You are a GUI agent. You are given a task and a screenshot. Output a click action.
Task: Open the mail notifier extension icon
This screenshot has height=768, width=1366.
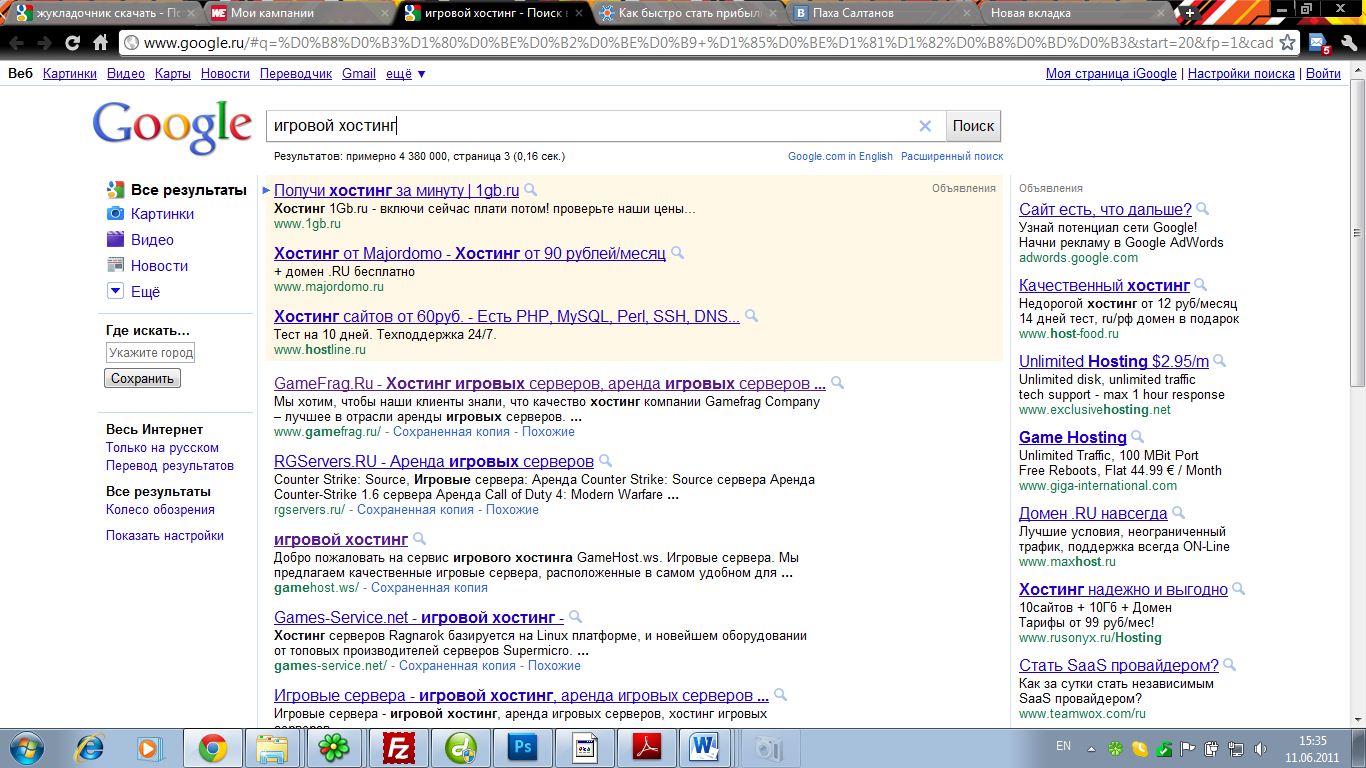1320,43
